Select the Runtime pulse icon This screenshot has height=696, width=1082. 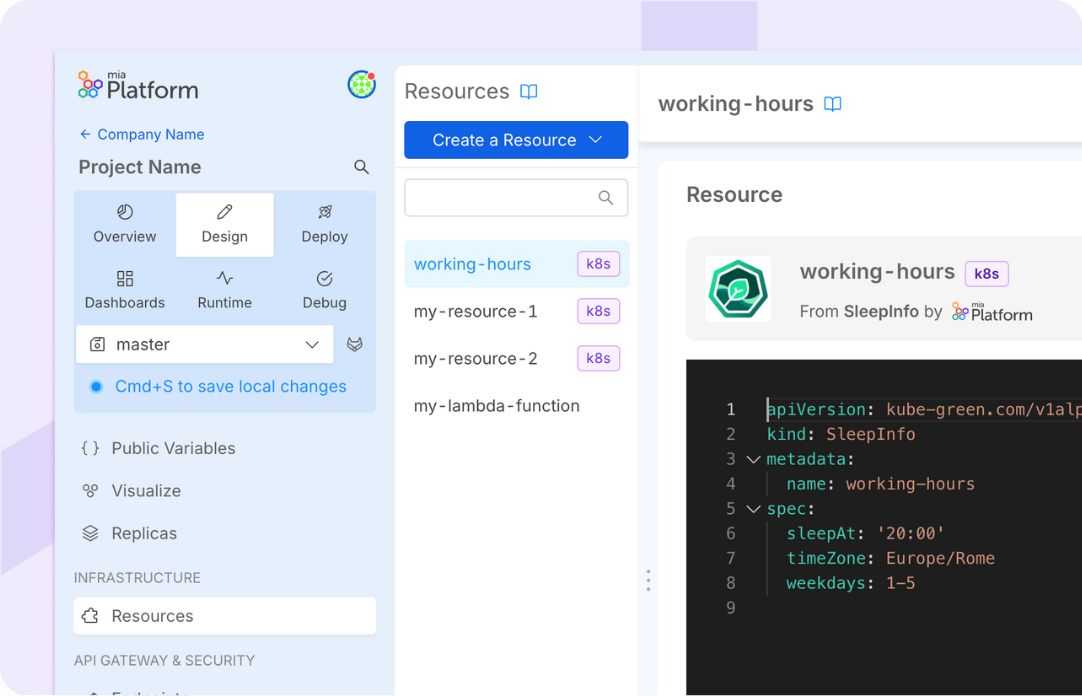tap(224, 278)
